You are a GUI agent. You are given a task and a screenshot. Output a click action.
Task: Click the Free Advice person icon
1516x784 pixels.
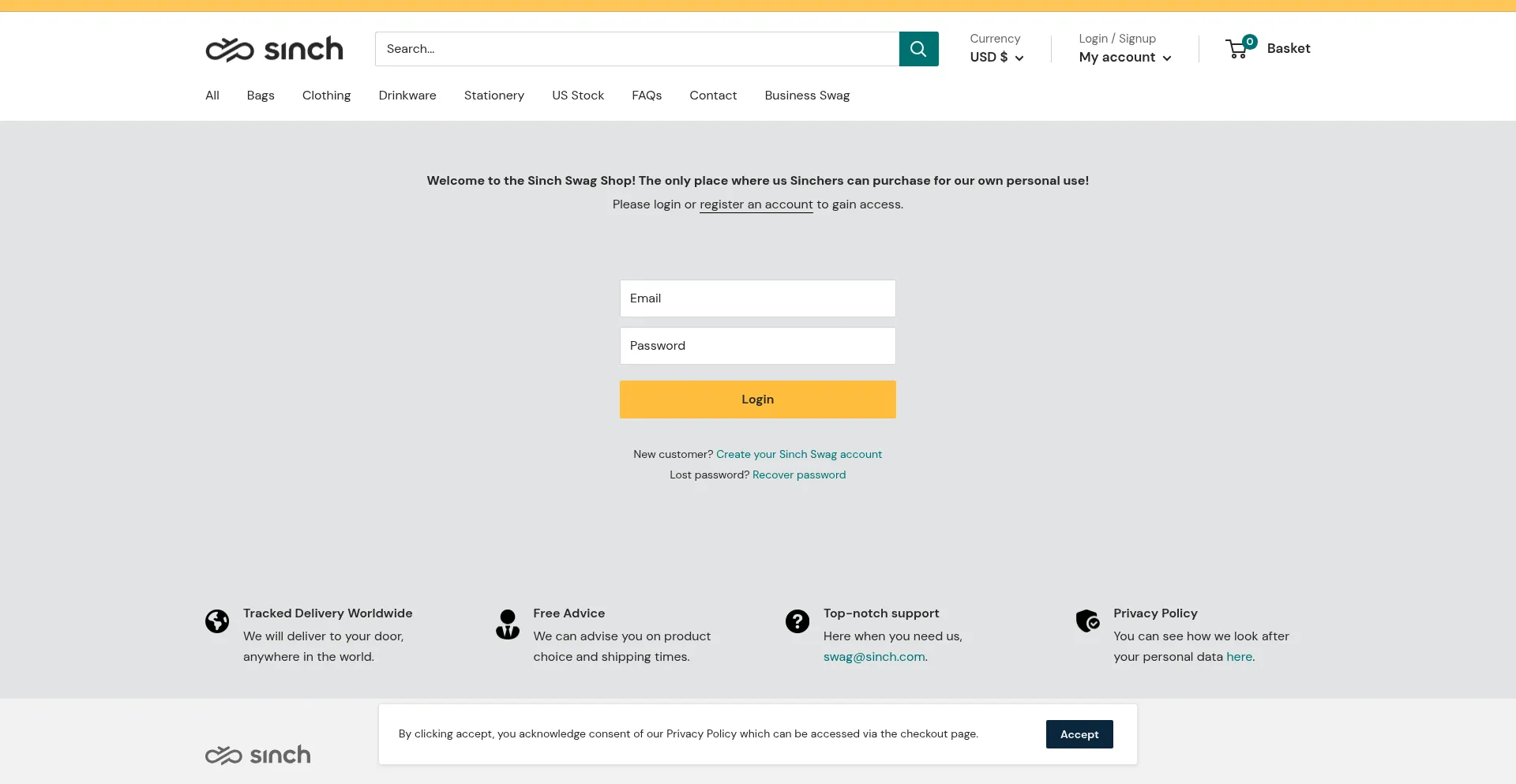point(508,624)
